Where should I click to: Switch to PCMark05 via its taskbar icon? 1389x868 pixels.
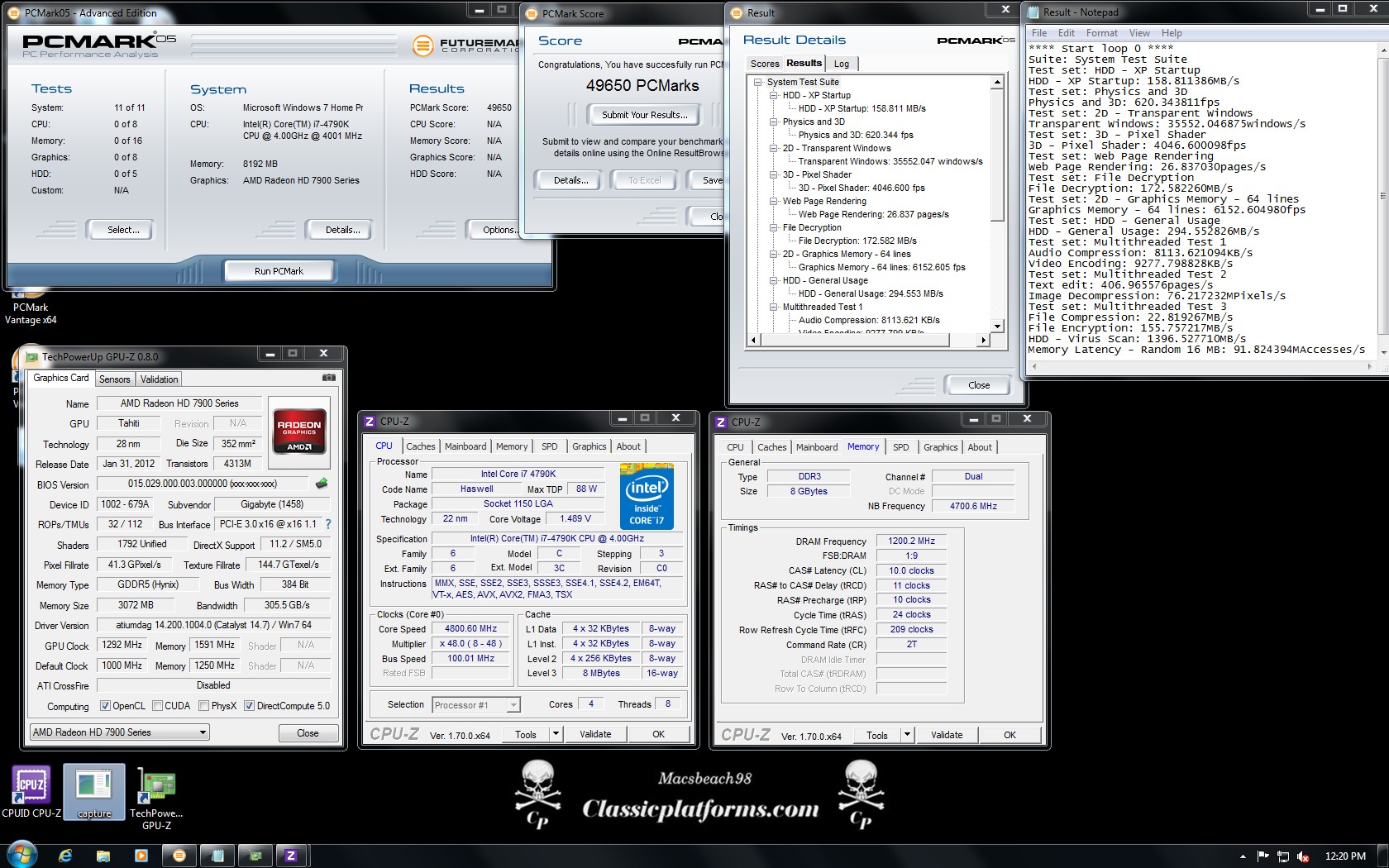pyautogui.click(x=179, y=856)
